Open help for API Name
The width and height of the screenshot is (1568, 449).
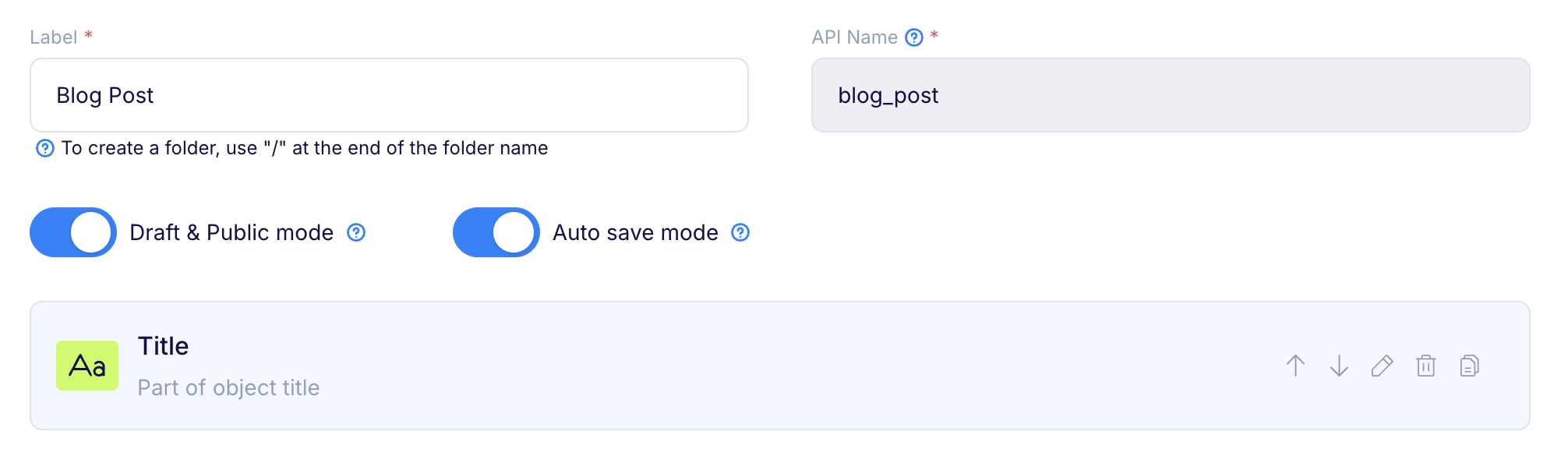pyautogui.click(x=914, y=37)
